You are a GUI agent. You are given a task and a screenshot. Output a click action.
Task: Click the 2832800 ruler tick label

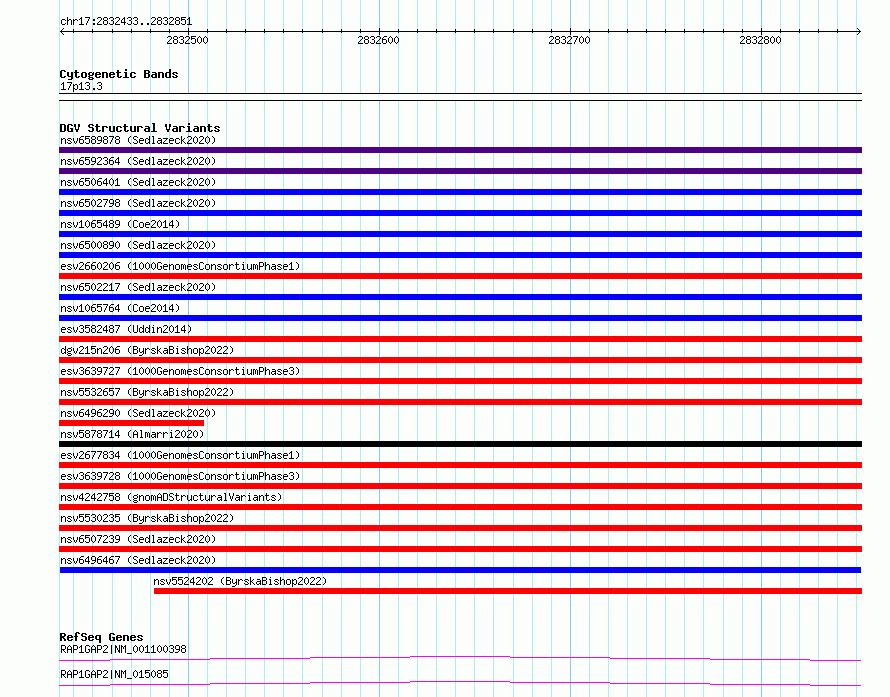point(760,40)
